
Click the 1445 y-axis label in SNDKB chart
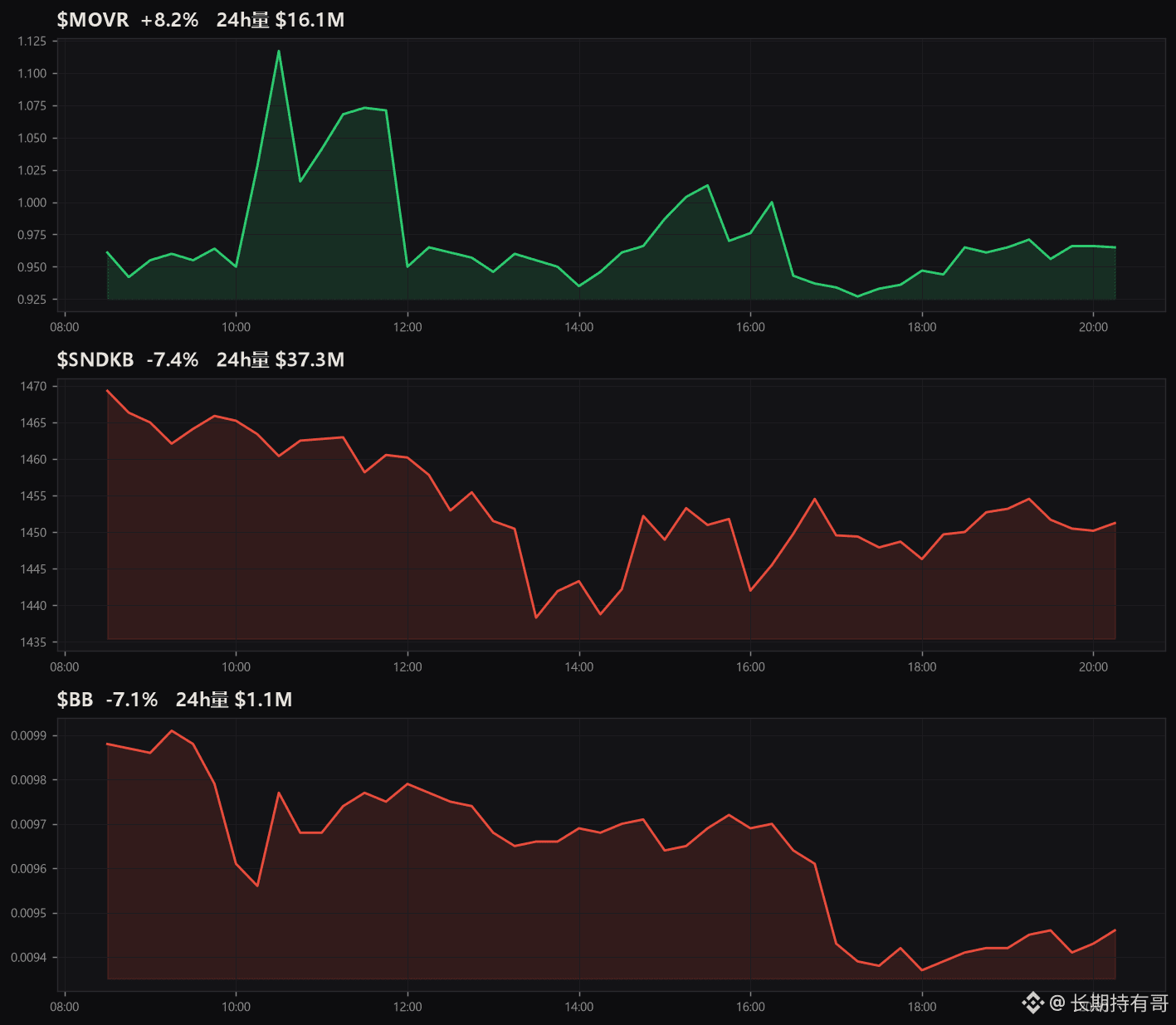[34, 569]
